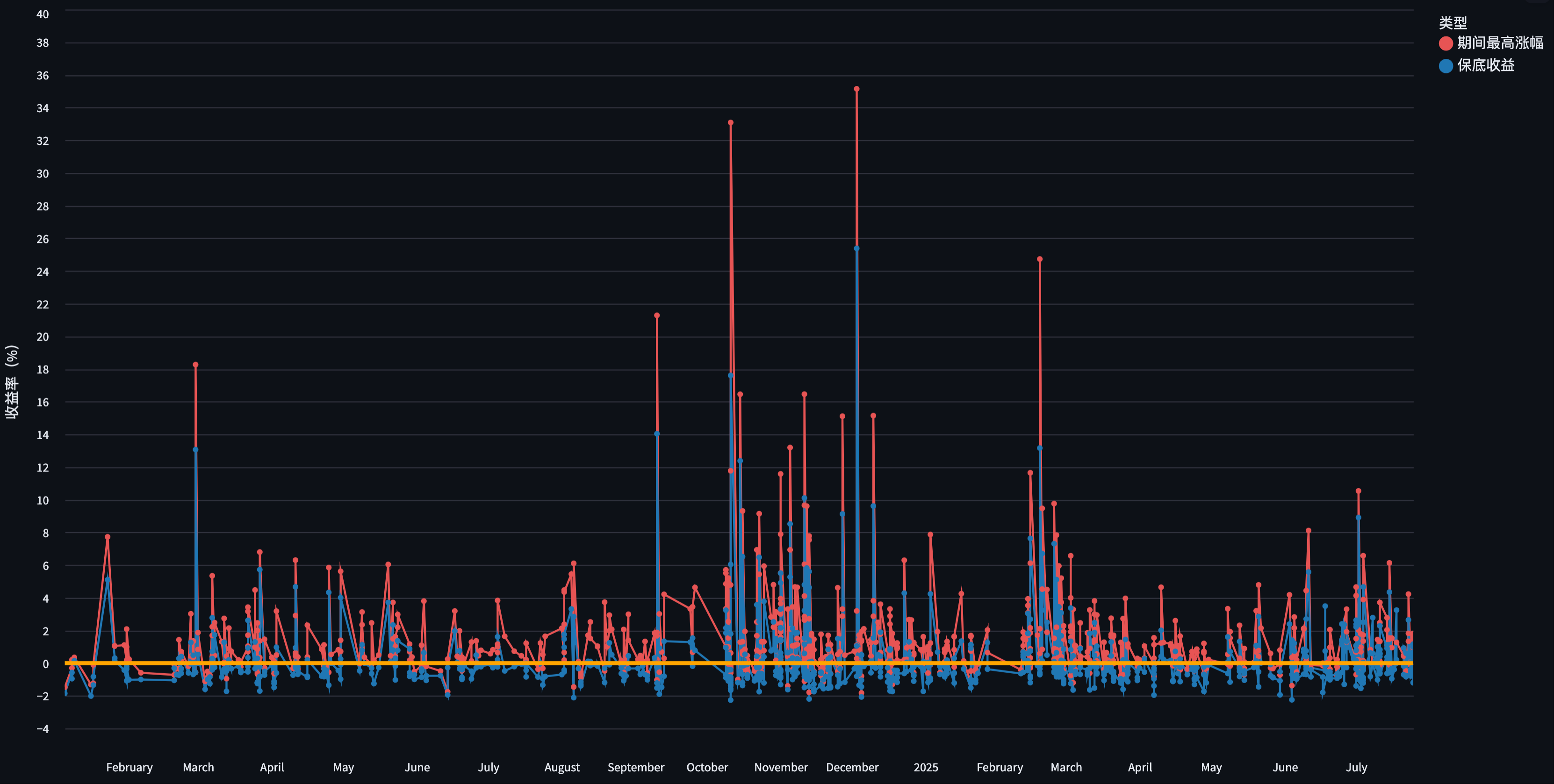Click the October x-axis label
Viewport: 1554px width, 784px height.
pyautogui.click(x=707, y=767)
